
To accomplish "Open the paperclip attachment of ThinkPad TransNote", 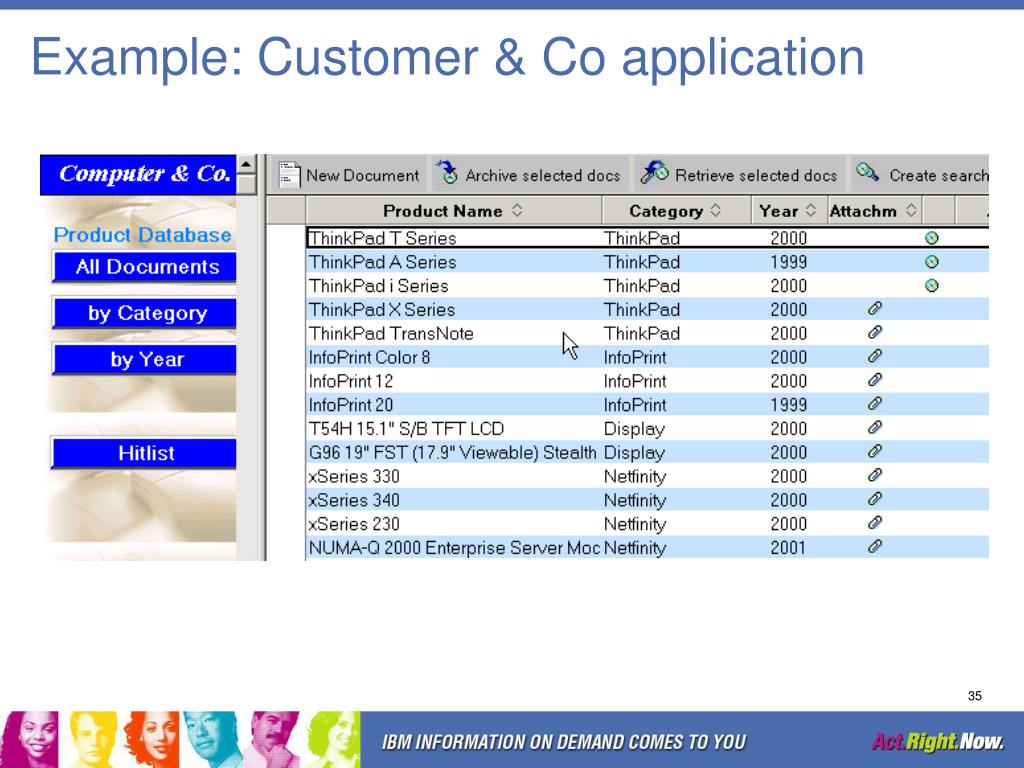I will click(875, 332).
